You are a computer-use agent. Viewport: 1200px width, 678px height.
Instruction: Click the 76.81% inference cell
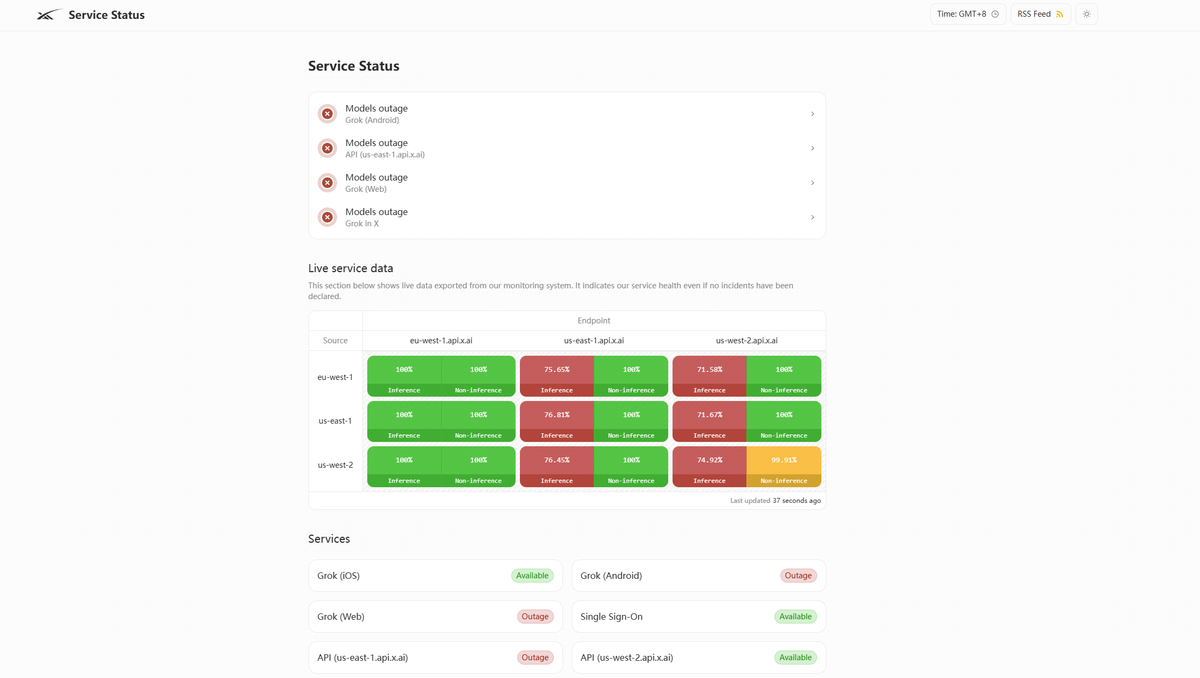point(557,421)
